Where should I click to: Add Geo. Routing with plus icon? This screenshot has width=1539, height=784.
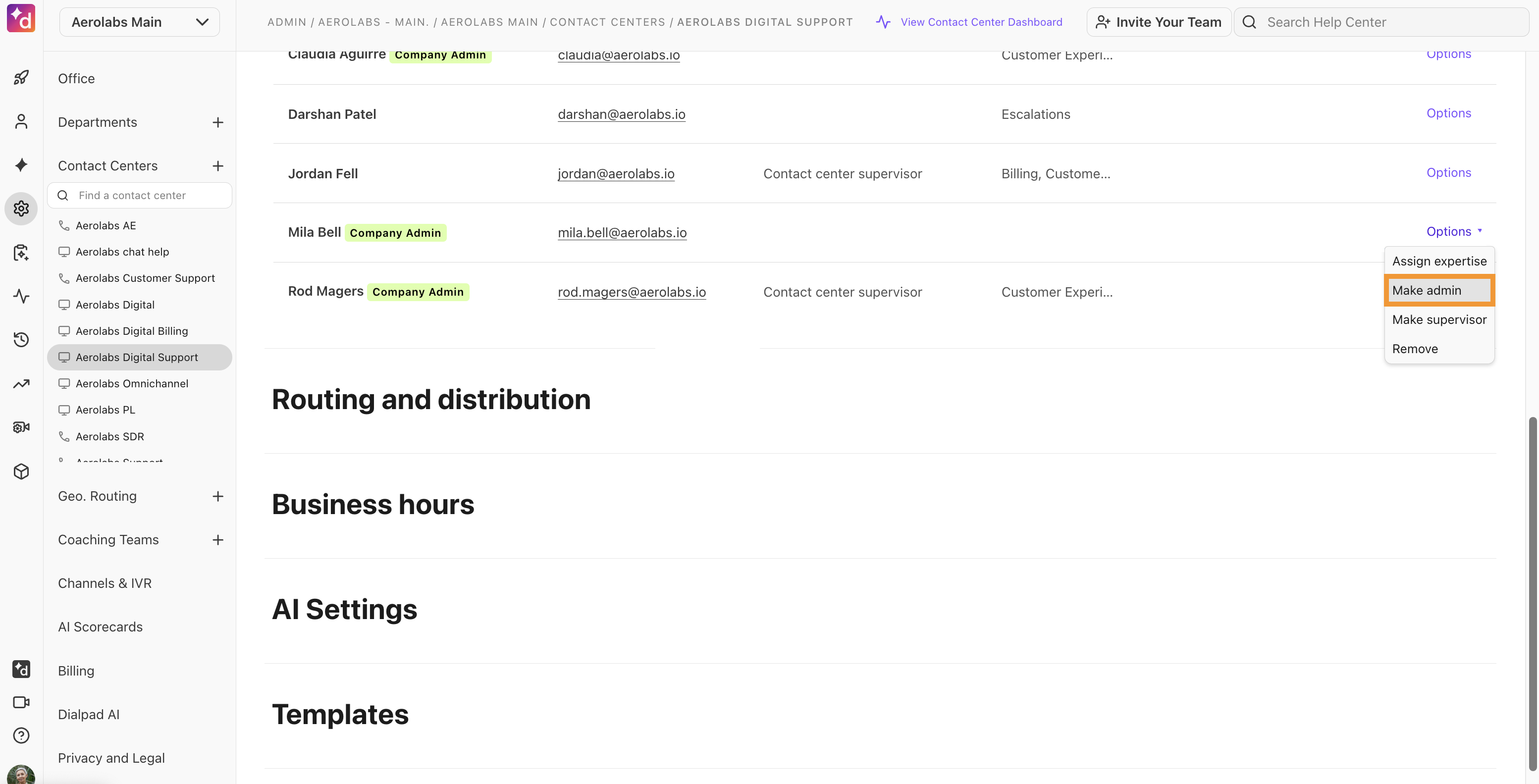click(x=218, y=497)
